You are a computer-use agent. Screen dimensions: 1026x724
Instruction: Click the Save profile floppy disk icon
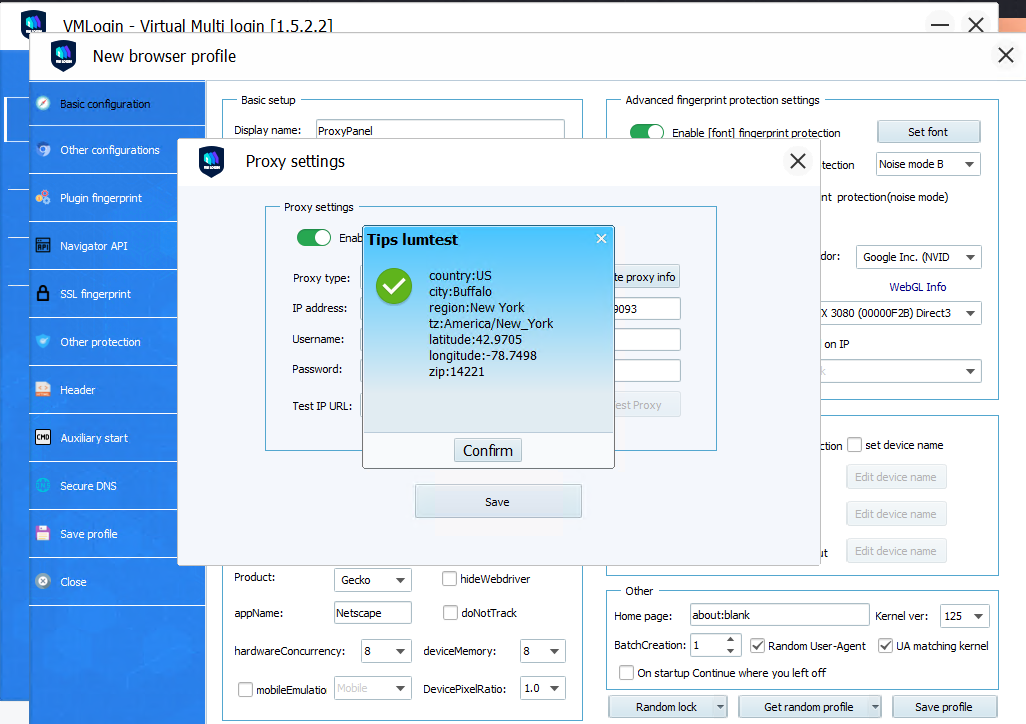pos(43,534)
